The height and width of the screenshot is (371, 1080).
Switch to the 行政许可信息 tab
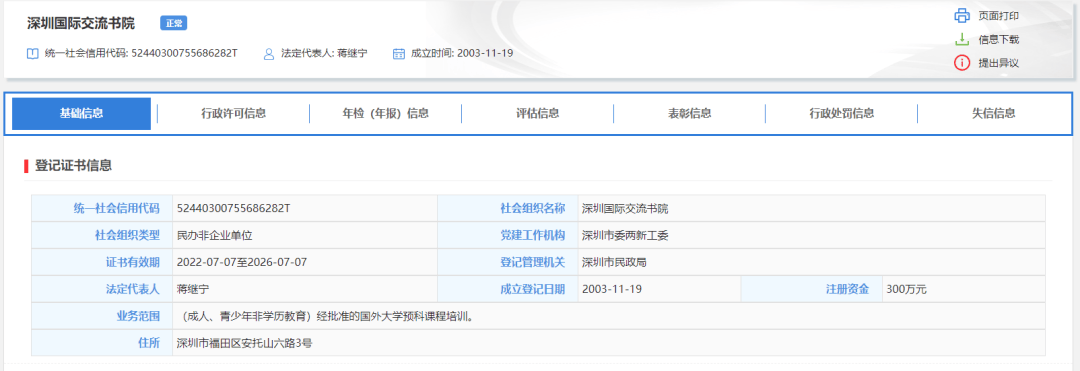click(x=233, y=114)
